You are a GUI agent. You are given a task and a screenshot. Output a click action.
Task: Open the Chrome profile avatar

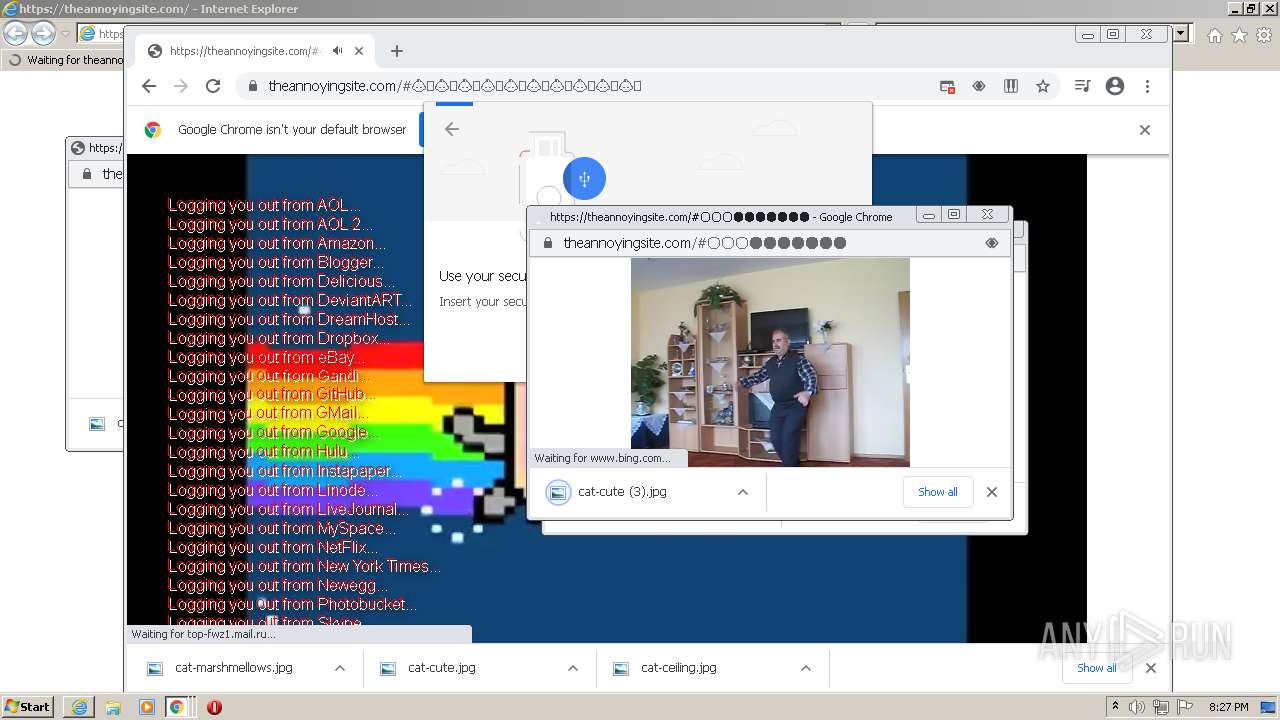pos(1115,86)
